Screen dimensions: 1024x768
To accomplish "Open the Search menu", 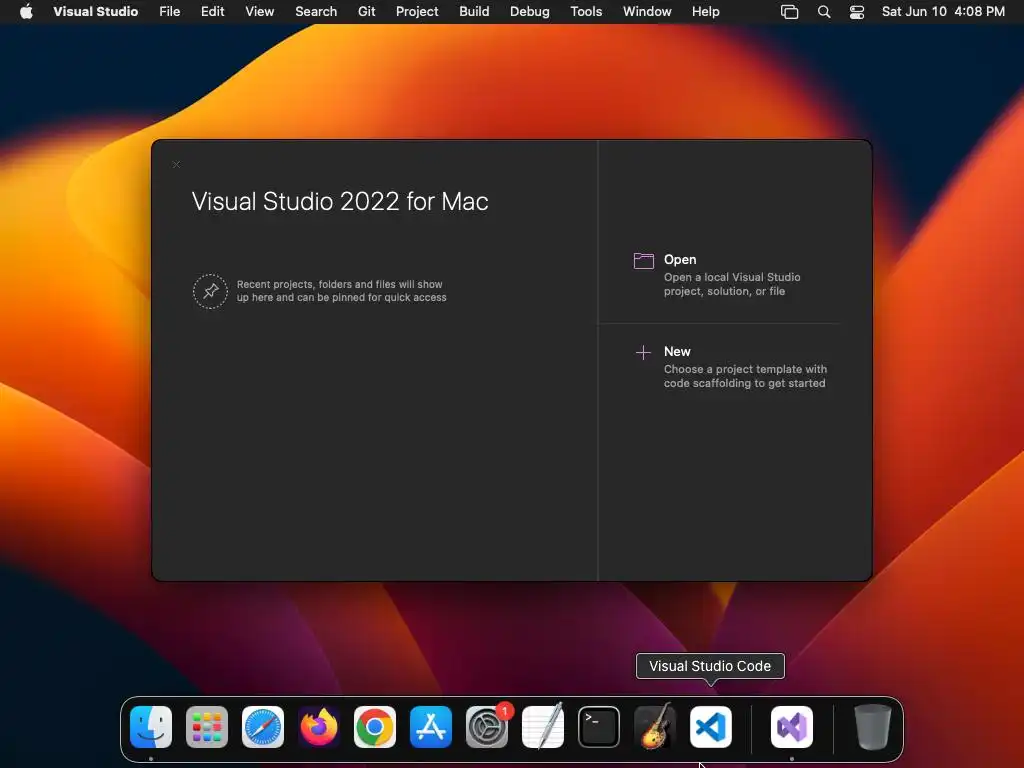I will pyautogui.click(x=316, y=11).
